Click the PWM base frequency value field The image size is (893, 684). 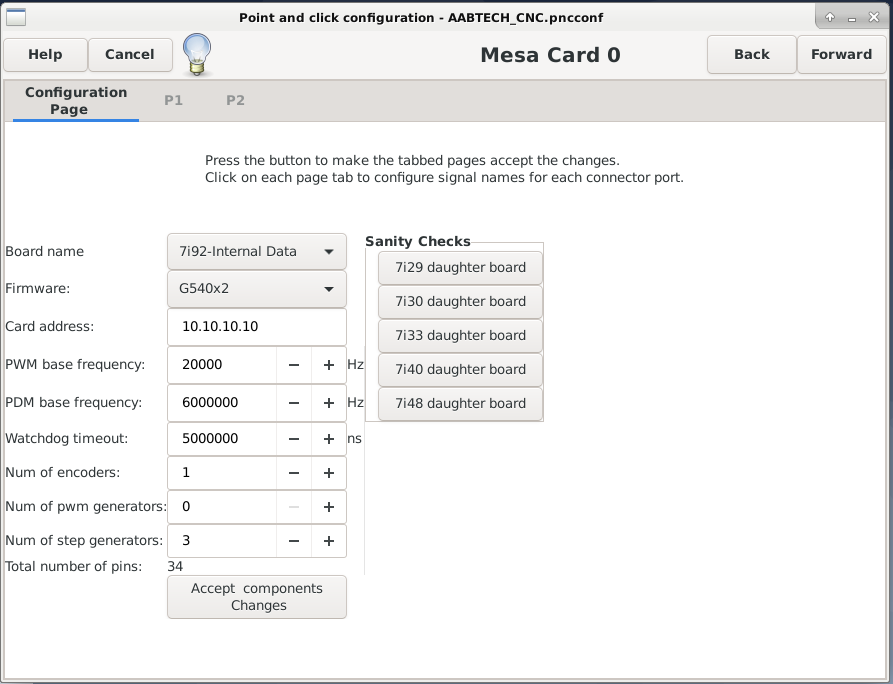click(x=222, y=365)
